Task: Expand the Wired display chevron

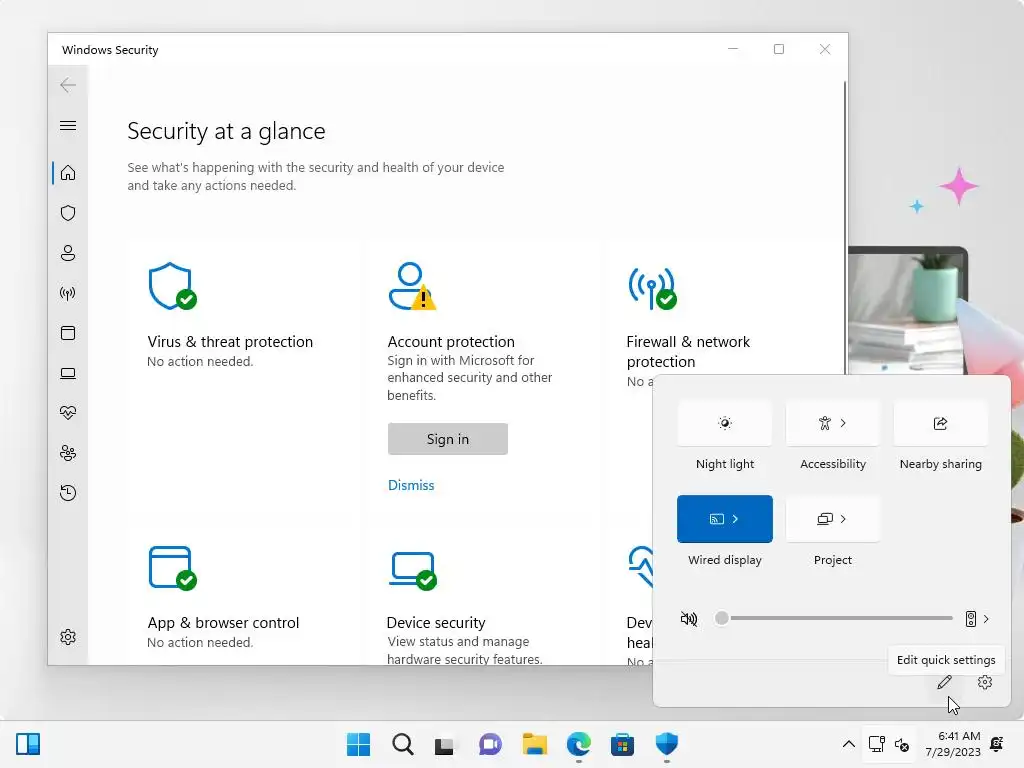Action: [735, 519]
